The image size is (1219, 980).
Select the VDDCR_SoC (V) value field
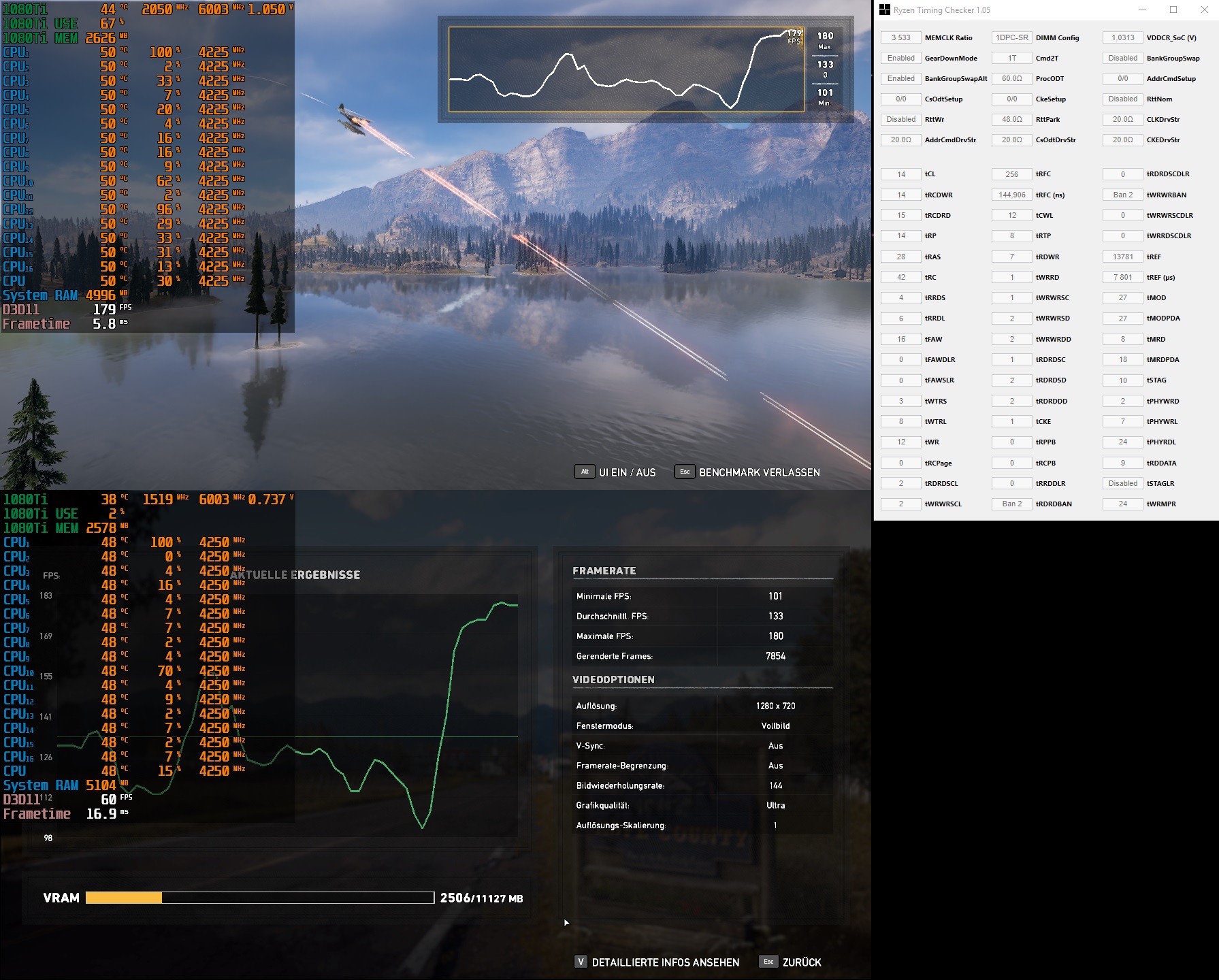[1123, 37]
